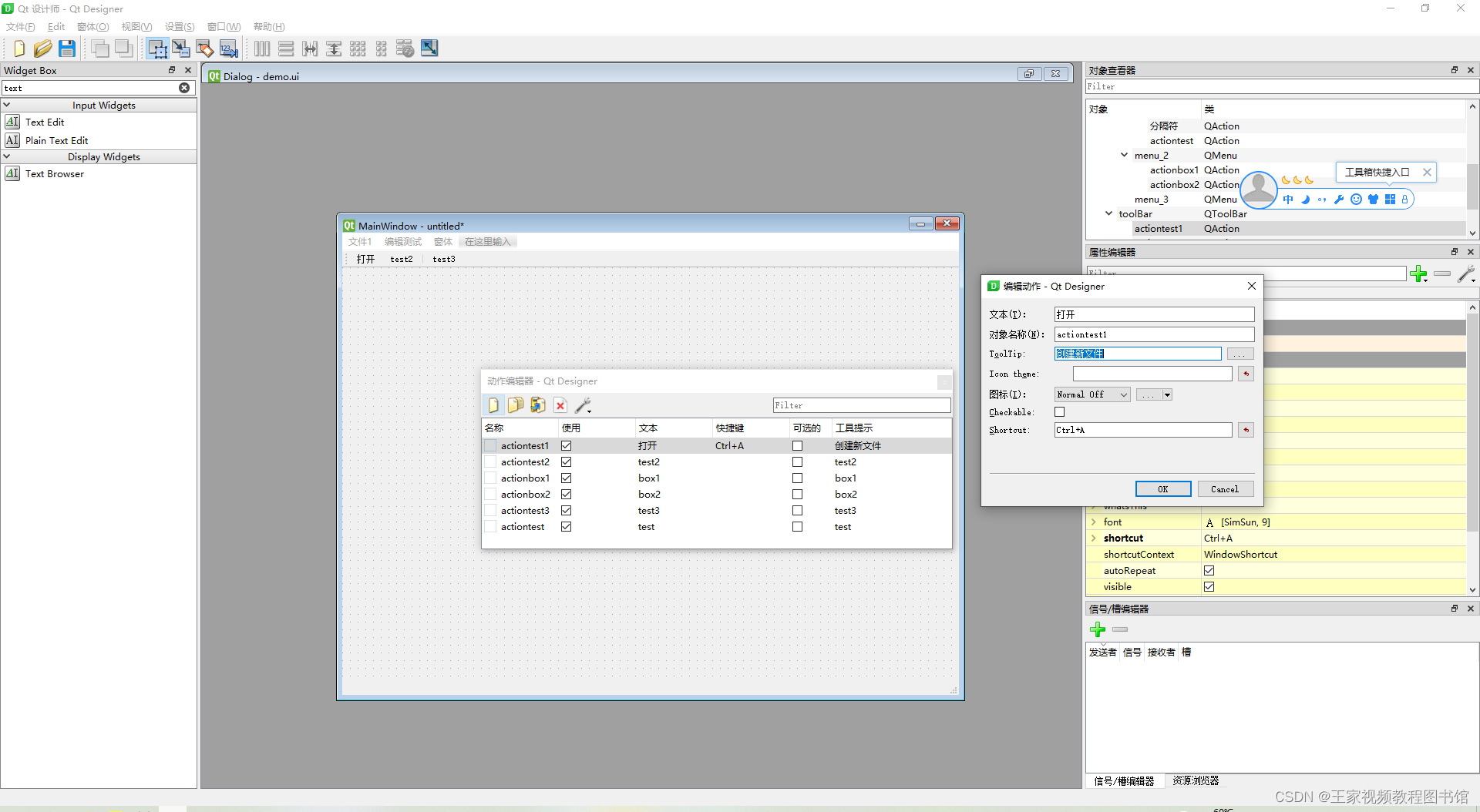Open 视图(V) menu in menu bar

[136, 27]
